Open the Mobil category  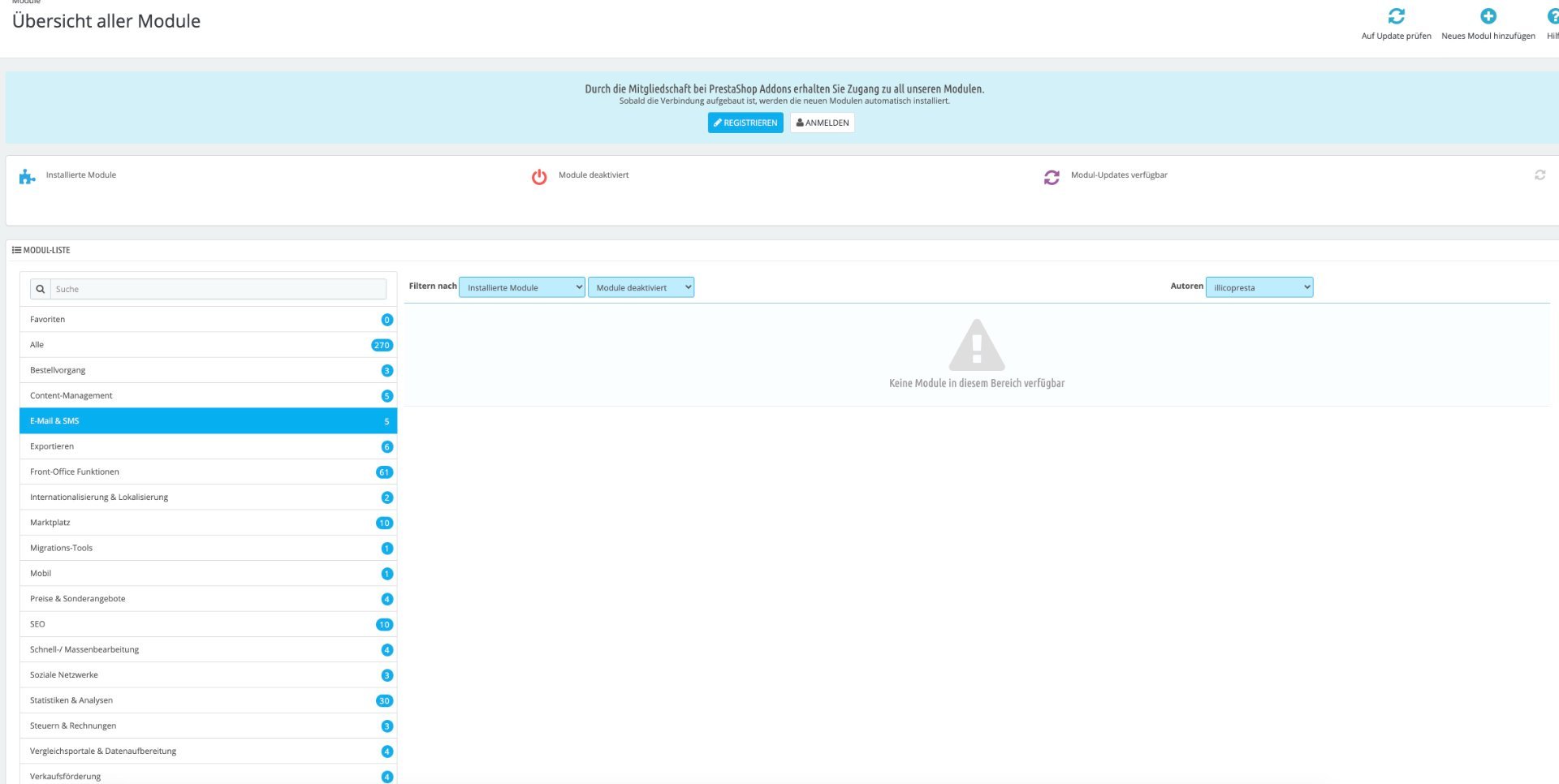[x=209, y=573]
